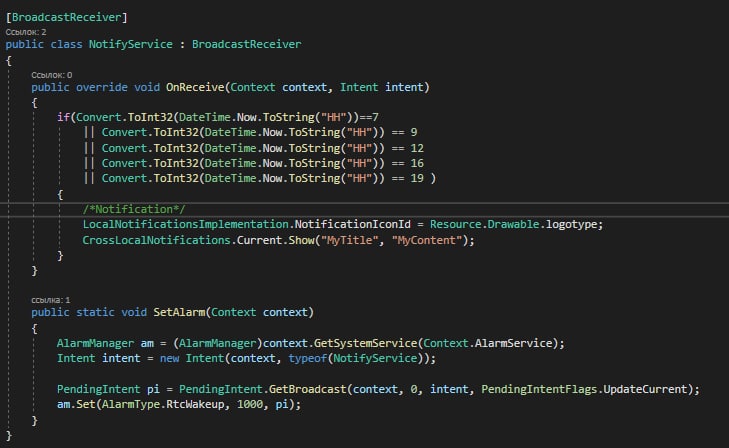Click the AlarmService constant
Viewport: 729px width, 448px height.
tap(514, 343)
